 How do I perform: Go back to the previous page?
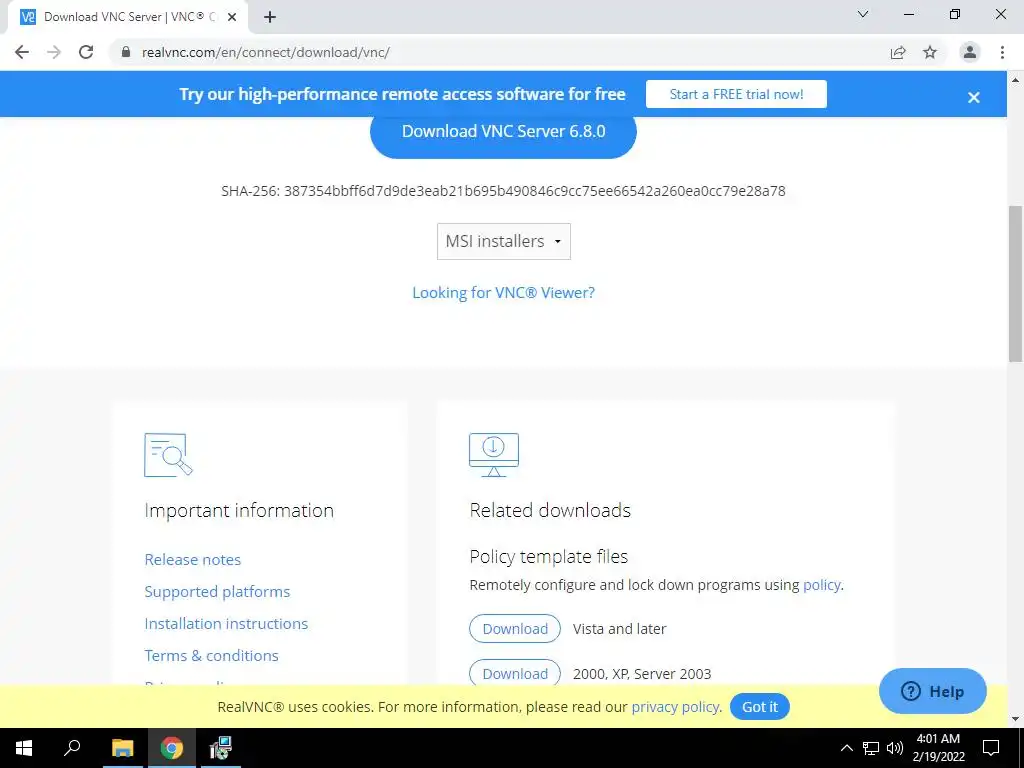coord(22,52)
